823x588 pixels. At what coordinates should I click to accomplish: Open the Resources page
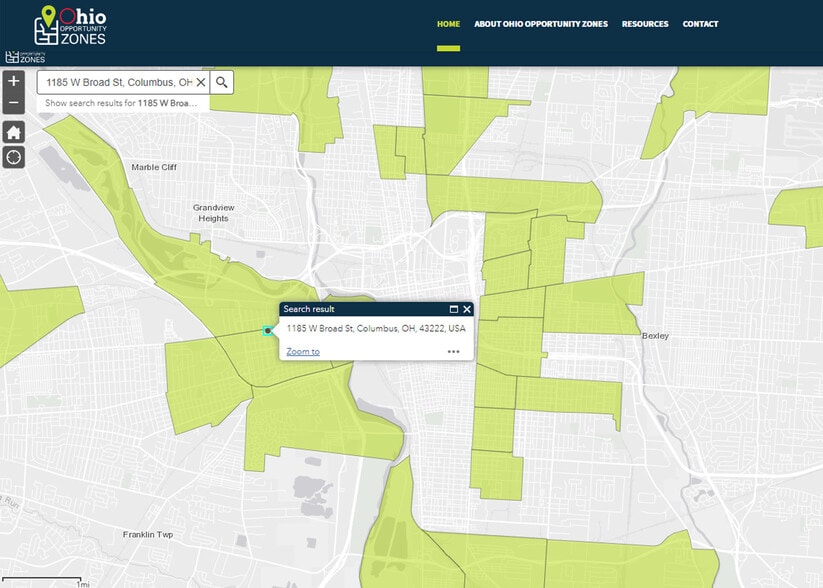(x=645, y=24)
